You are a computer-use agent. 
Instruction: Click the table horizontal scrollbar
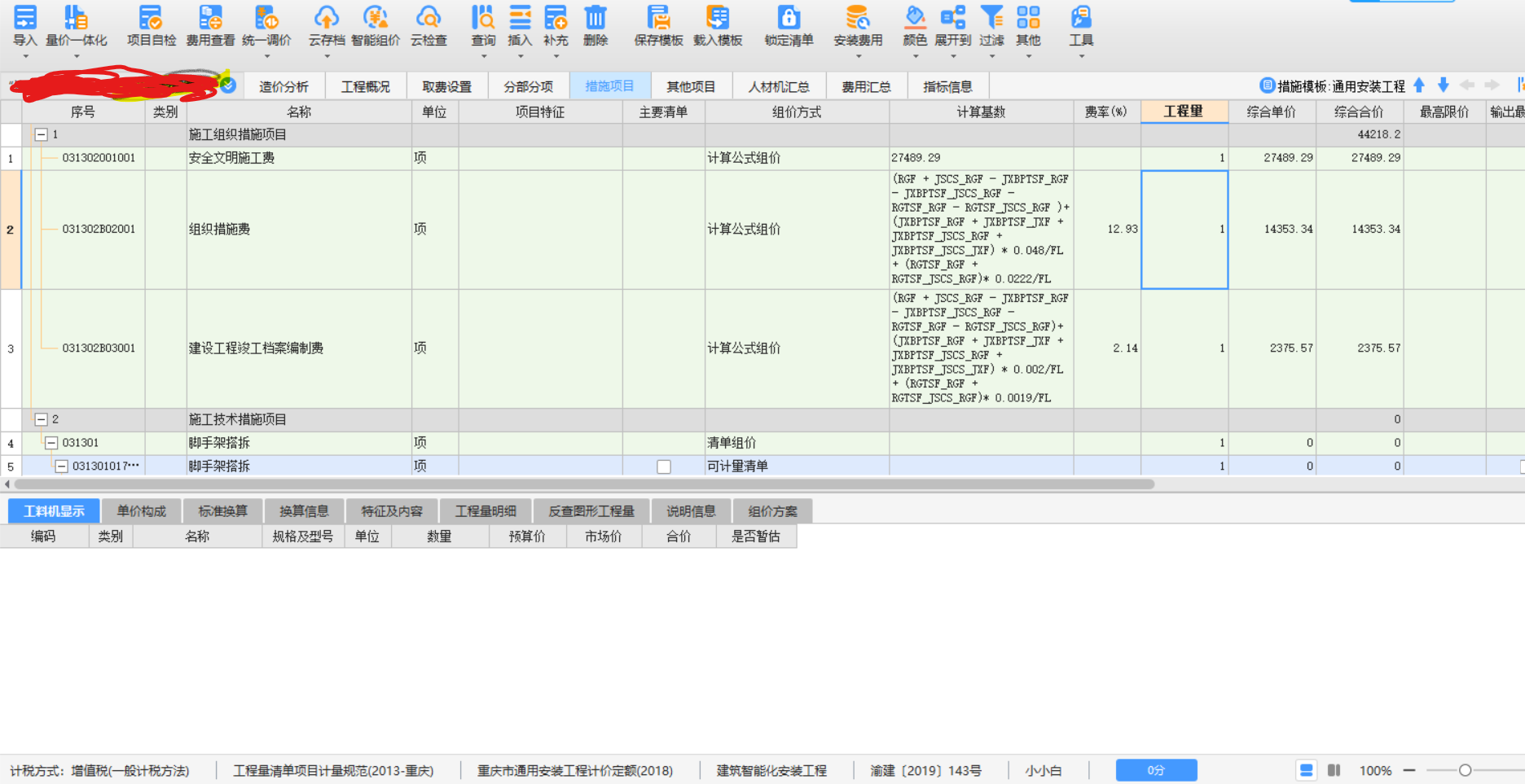(x=583, y=484)
